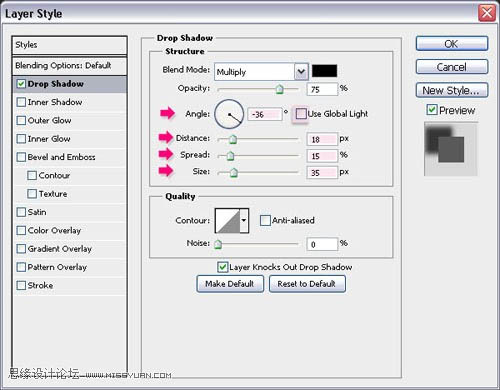Click the Noise slider handle
The image size is (500, 390).
coord(218,244)
